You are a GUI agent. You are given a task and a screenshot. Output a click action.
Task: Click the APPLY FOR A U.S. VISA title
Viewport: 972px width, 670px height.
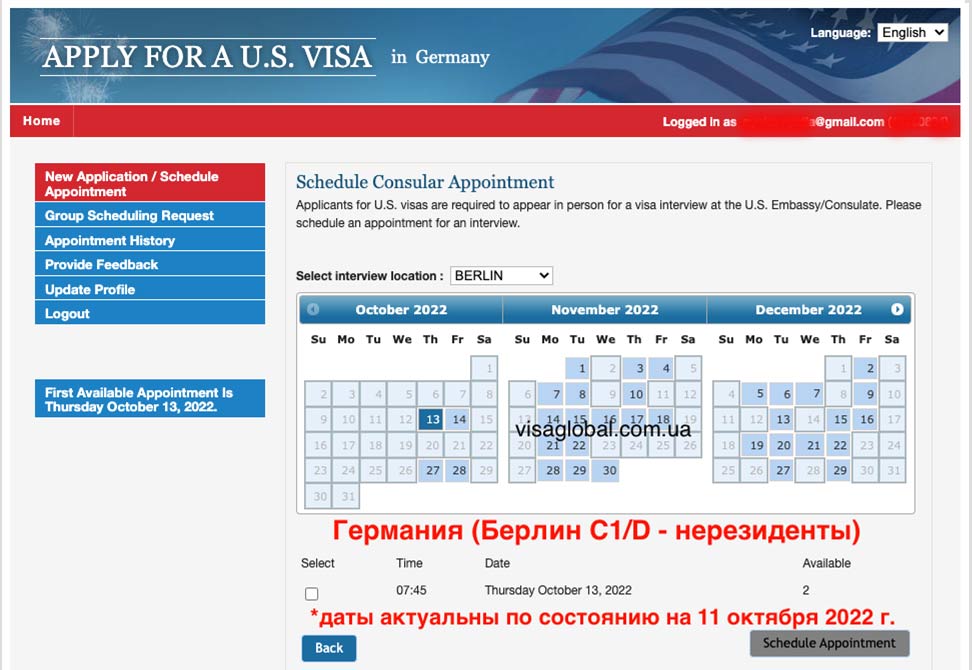208,56
